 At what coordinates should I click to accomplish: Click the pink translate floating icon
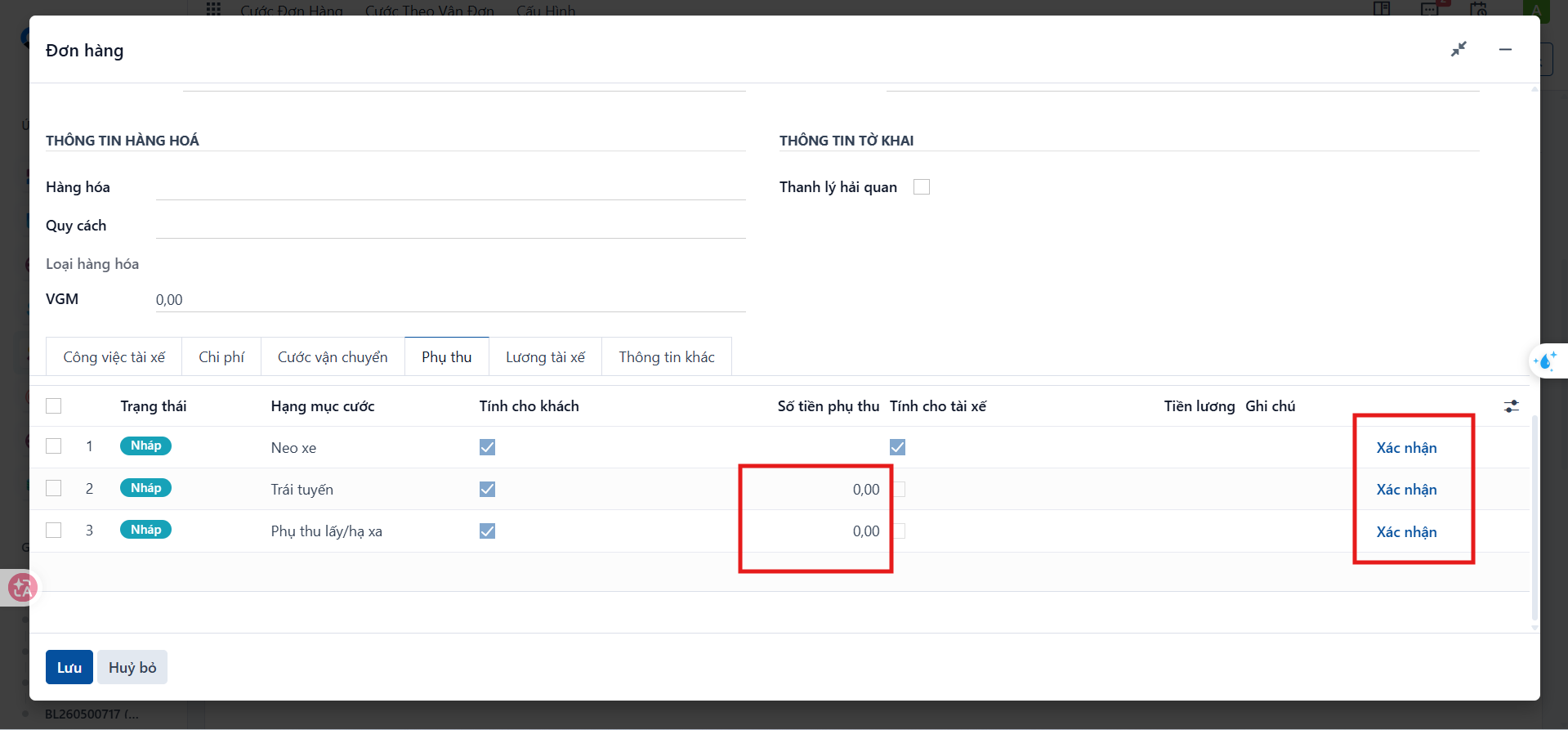[22, 587]
